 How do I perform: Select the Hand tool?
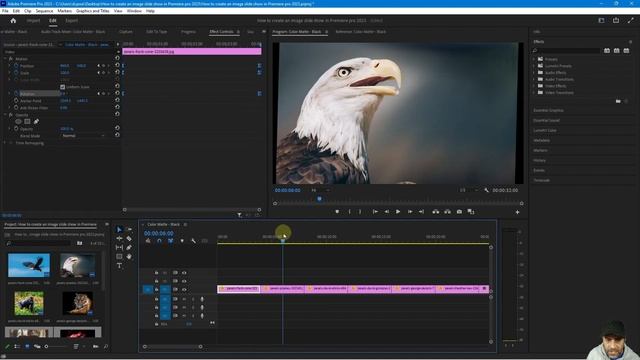(129, 256)
